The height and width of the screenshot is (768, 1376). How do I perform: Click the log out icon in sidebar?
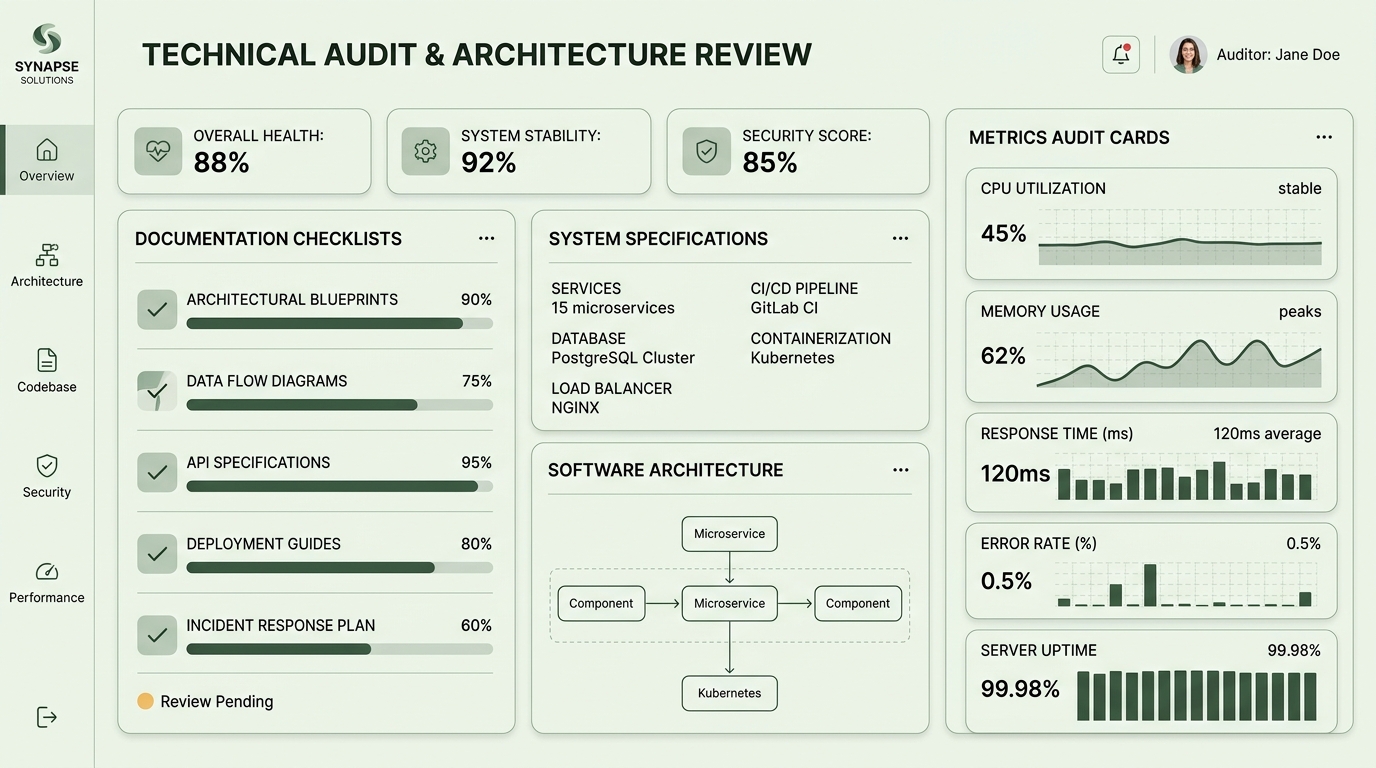46,717
